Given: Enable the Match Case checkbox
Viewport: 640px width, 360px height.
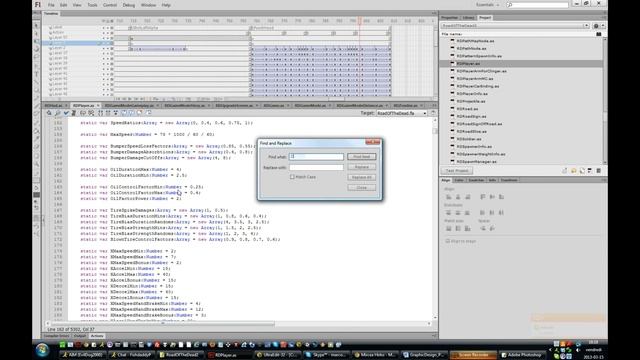Looking at the screenshot, I should pyautogui.click(x=292, y=177).
